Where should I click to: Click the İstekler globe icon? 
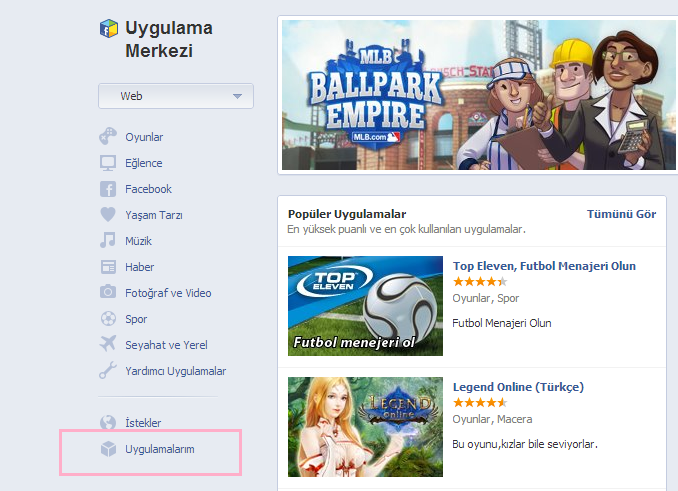point(108,422)
